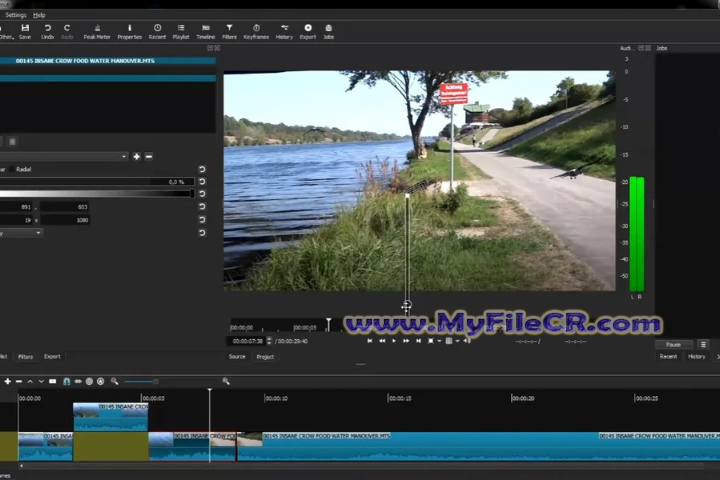The image size is (720, 480).
Task: Click the Save toolbar icon
Action: pos(25,32)
